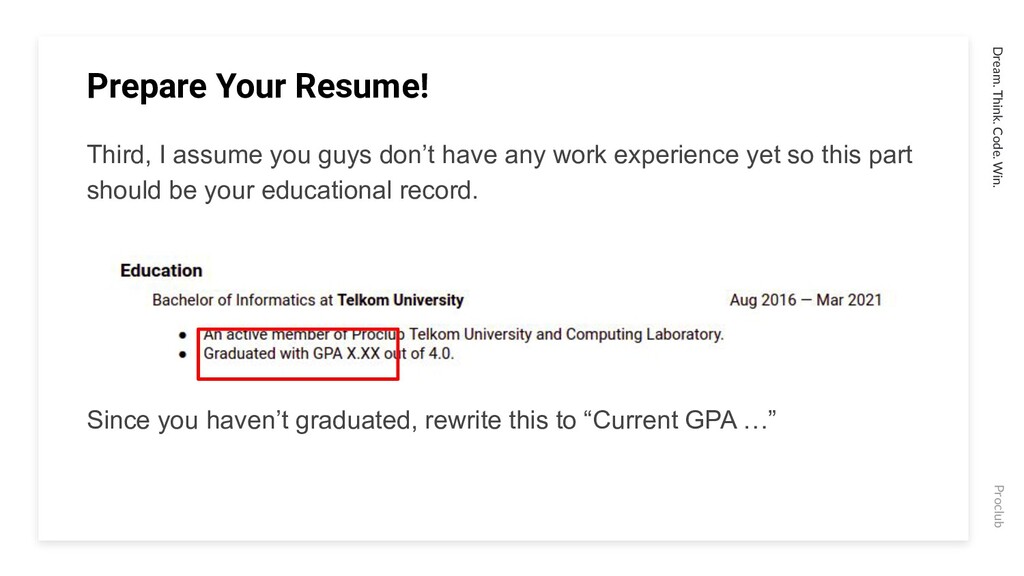This screenshot has height=576, width=1024.
Task: Select "Telkom University and Computing Laboratory." bullet text
Action: [x=566, y=334]
